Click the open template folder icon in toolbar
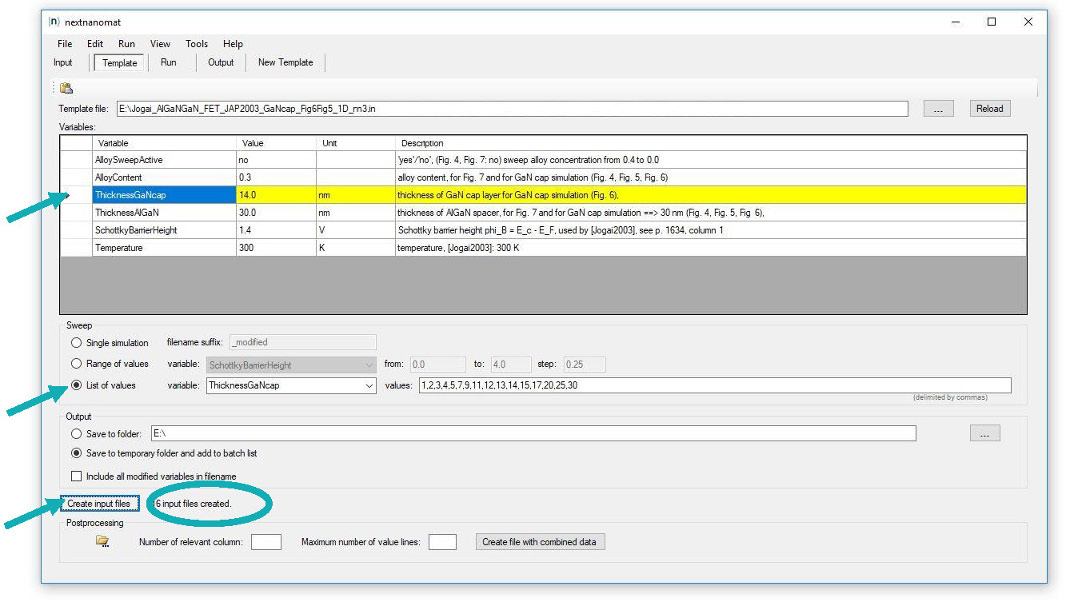Image resolution: width=1074 pixels, height=606 pixels. (x=66, y=89)
